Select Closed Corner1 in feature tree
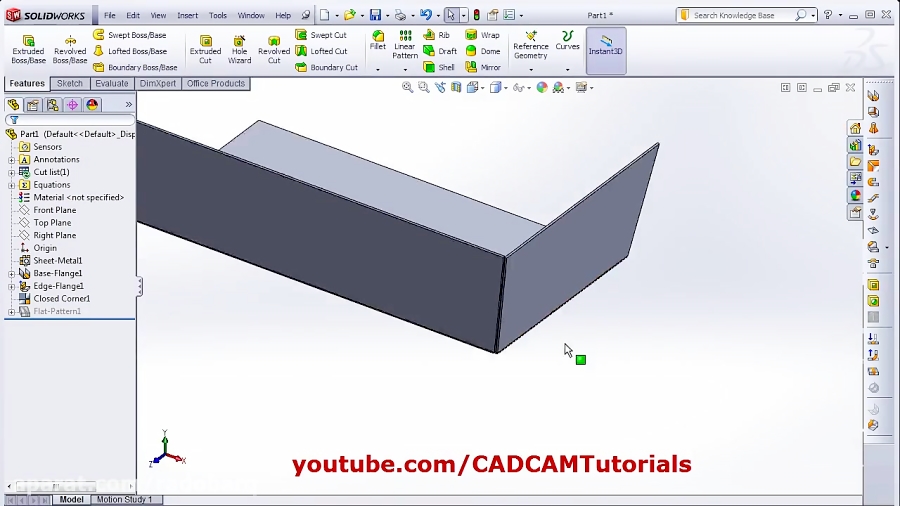The image size is (900, 506). (61, 299)
